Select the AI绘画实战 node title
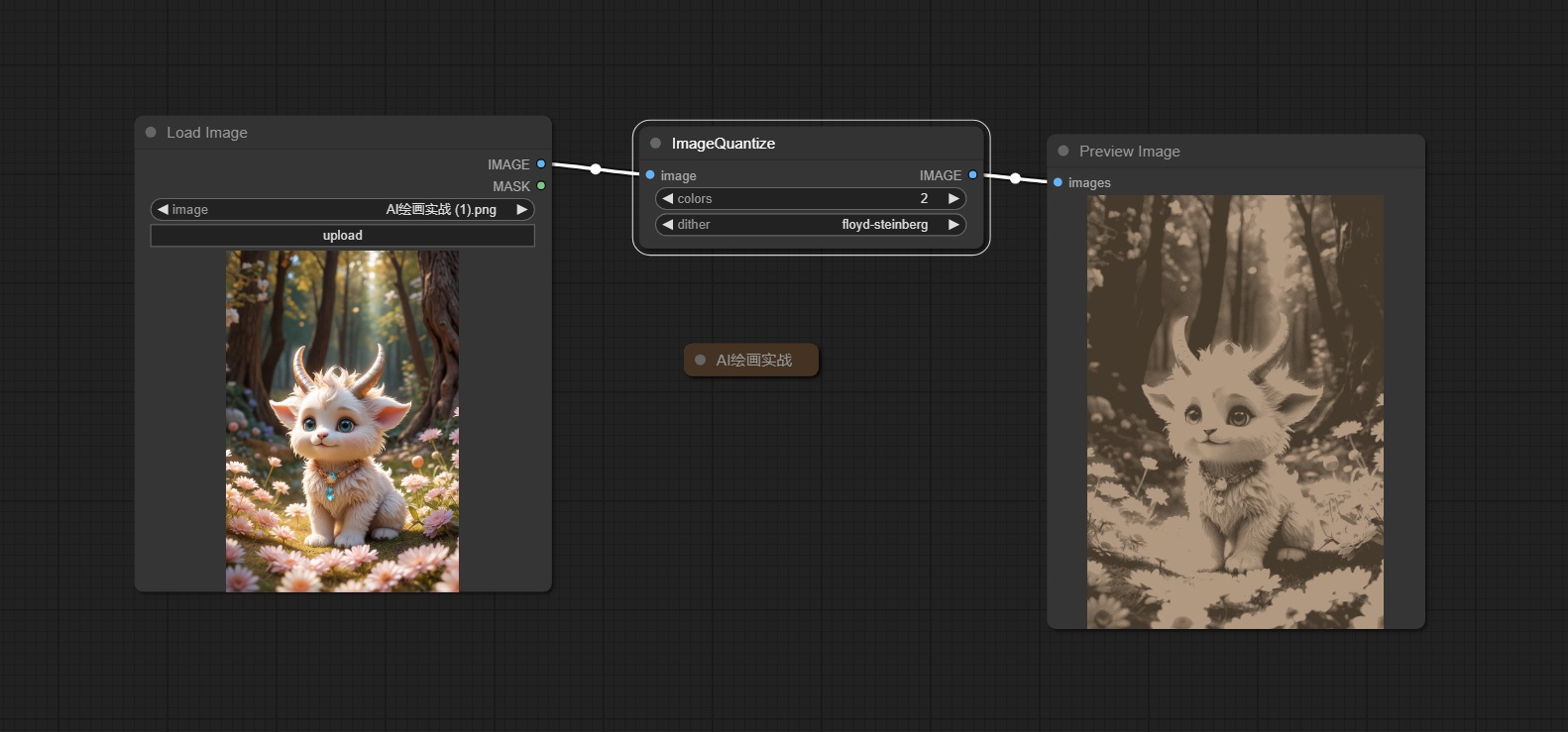The image size is (1568, 732). pyautogui.click(x=754, y=361)
